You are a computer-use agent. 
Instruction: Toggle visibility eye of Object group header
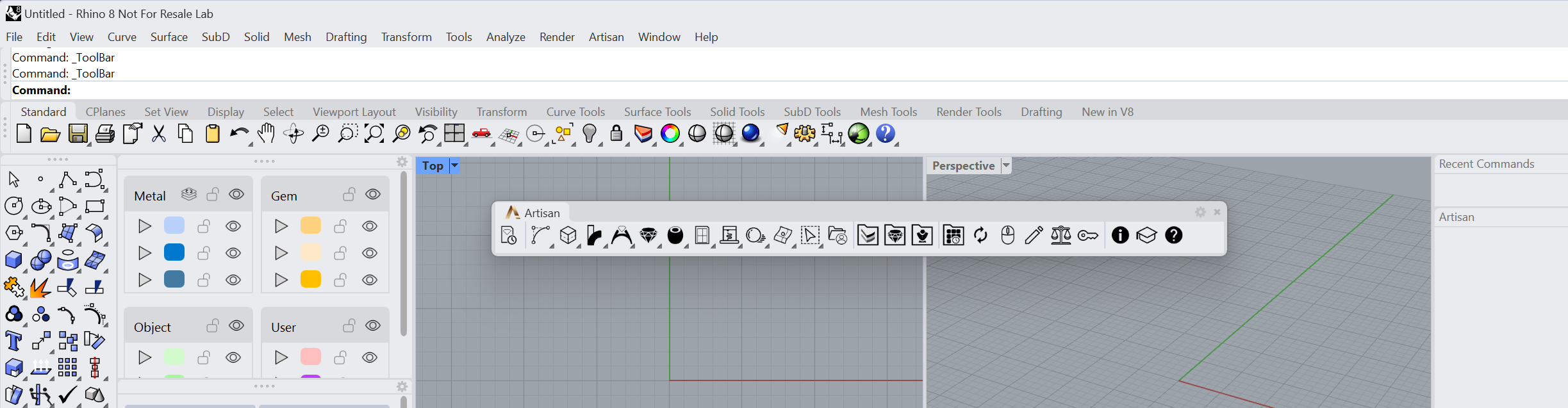pyautogui.click(x=236, y=325)
